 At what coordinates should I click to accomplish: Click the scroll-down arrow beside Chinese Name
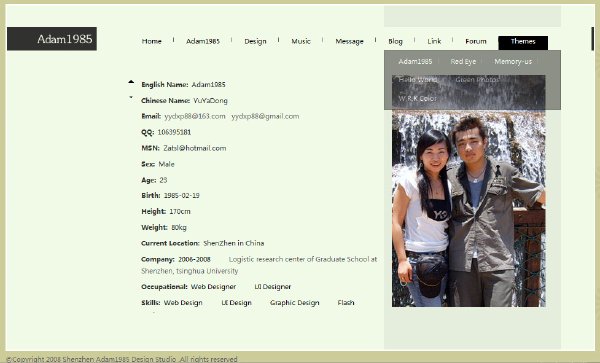[x=131, y=97]
